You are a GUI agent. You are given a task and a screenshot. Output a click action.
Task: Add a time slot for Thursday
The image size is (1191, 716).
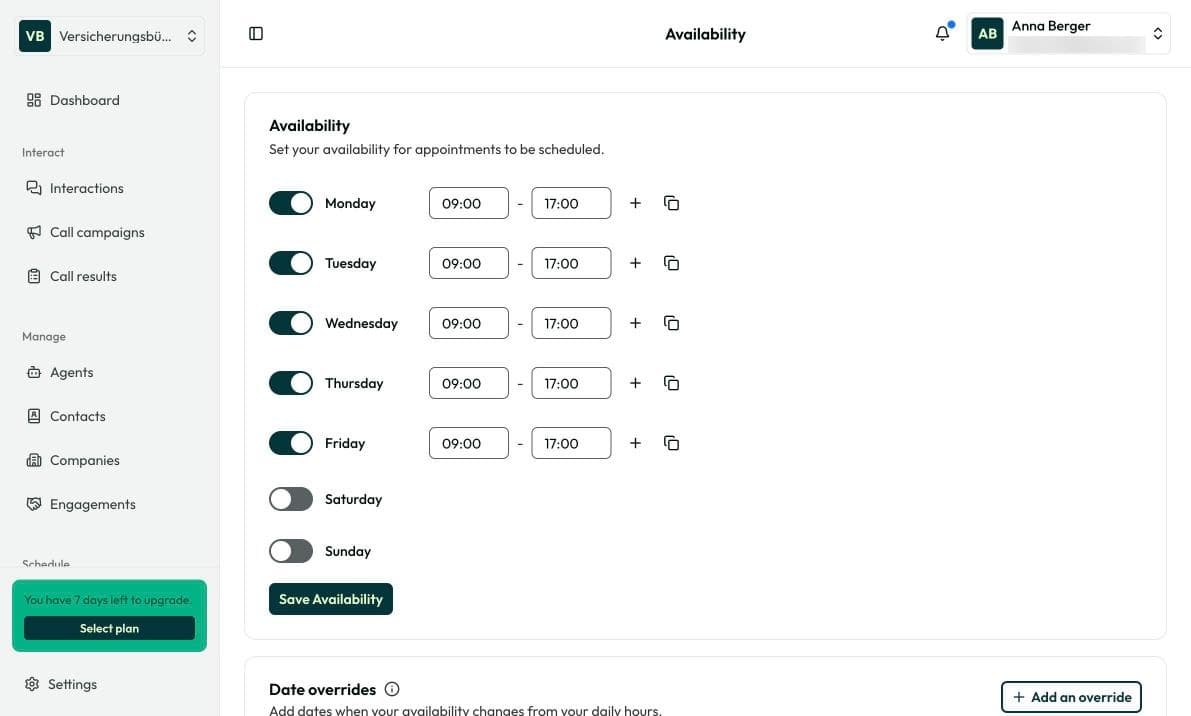coord(635,383)
